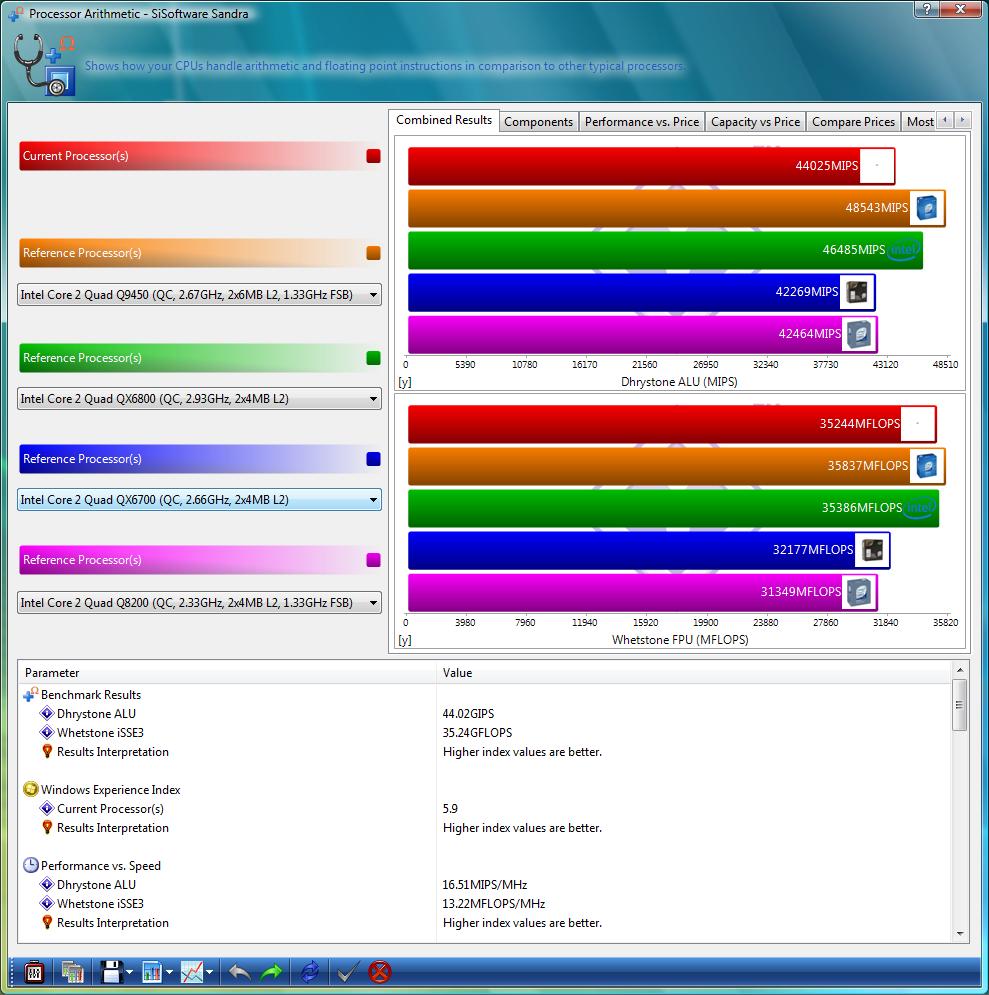The image size is (989, 995).
Task: Open the floppy disk save dropdown arrow
Action: pos(129,972)
